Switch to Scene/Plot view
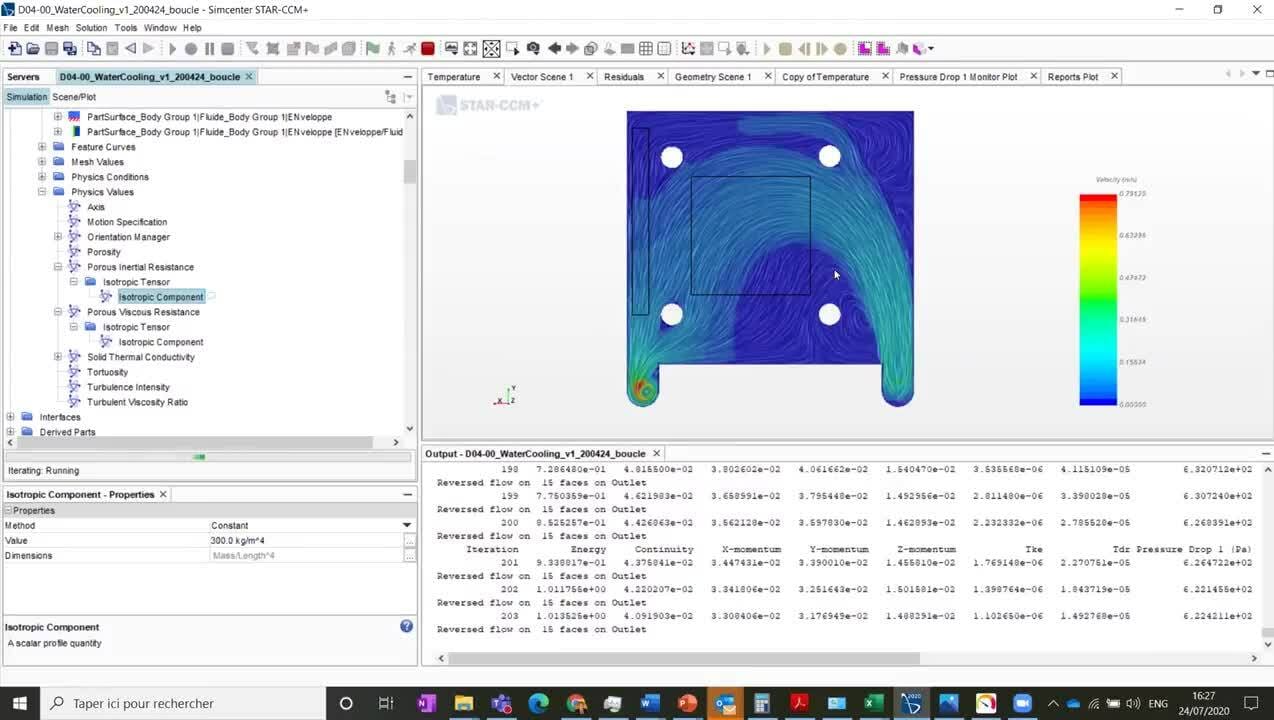Screen dimensions: 1274x720 tap(74, 97)
